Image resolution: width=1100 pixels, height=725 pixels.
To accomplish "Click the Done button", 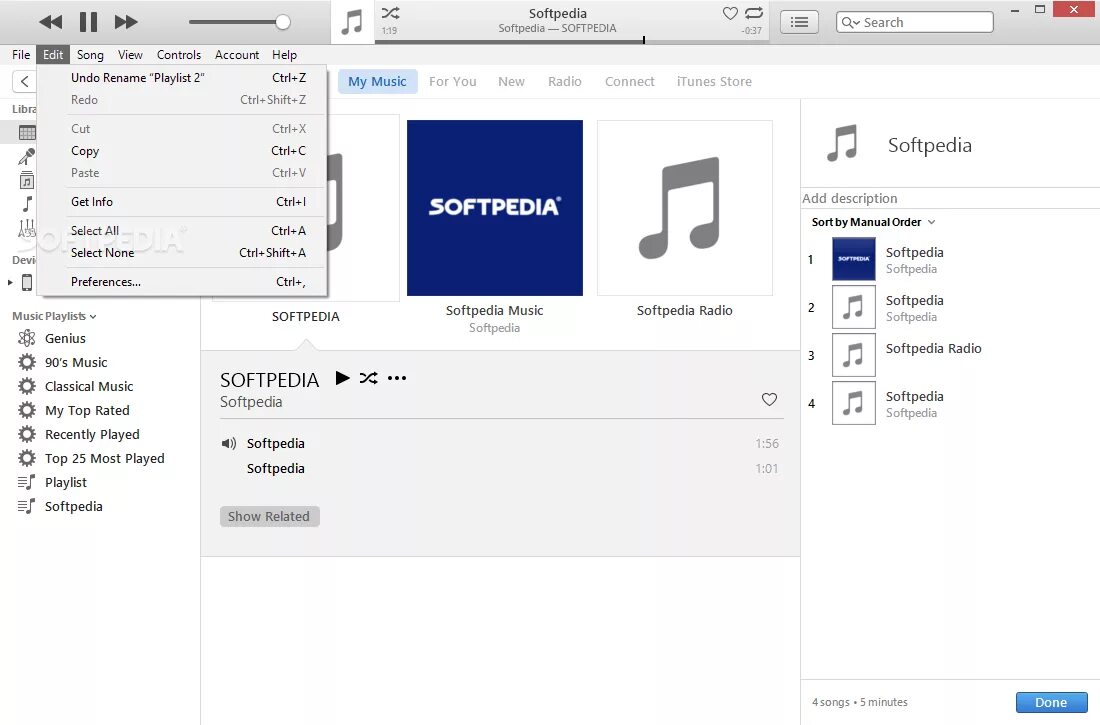I will 1051,703.
